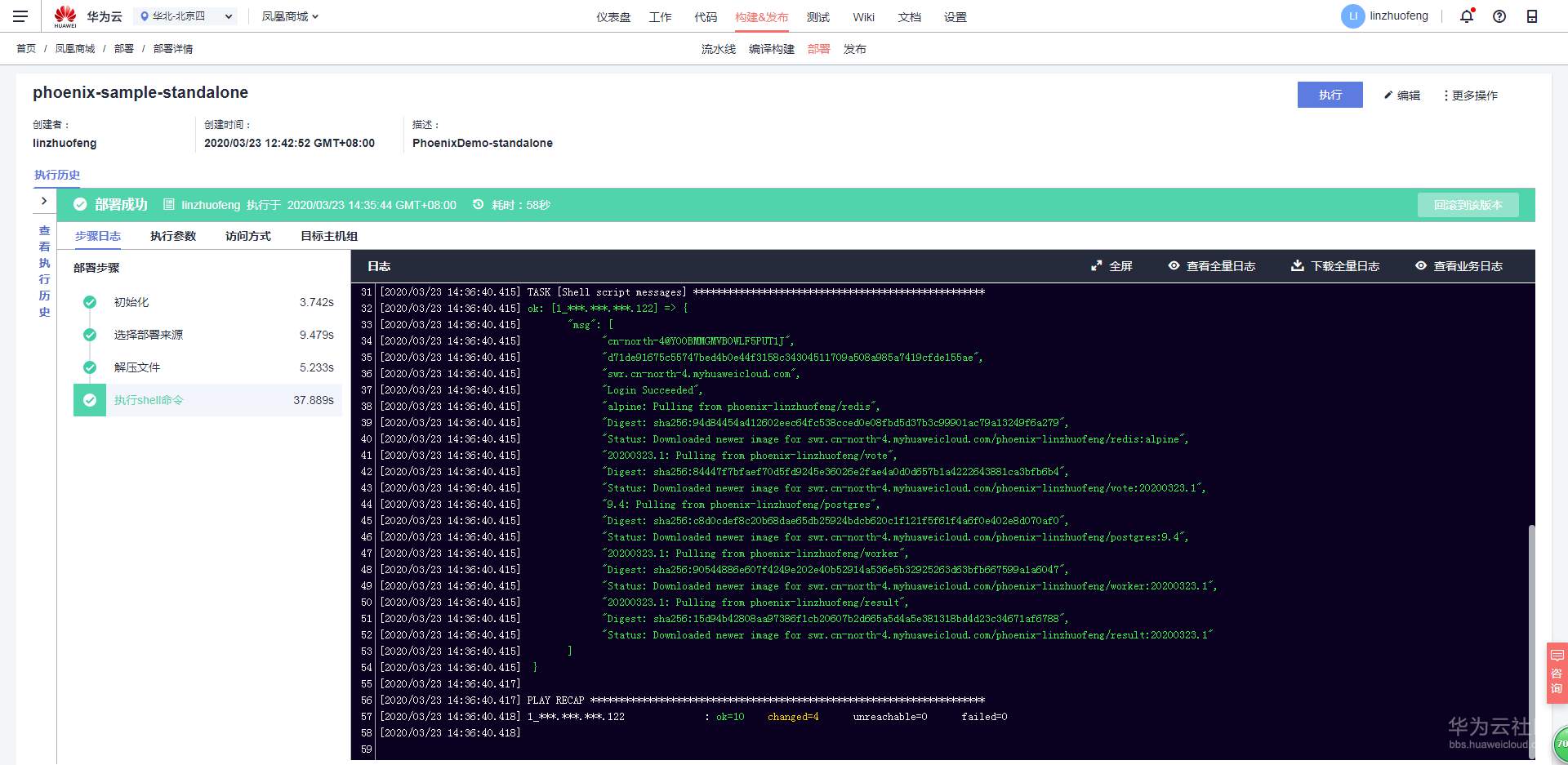Click 查看全量日志
Image resolution: width=1568 pixels, height=765 pixels.
coord(1212,266)
